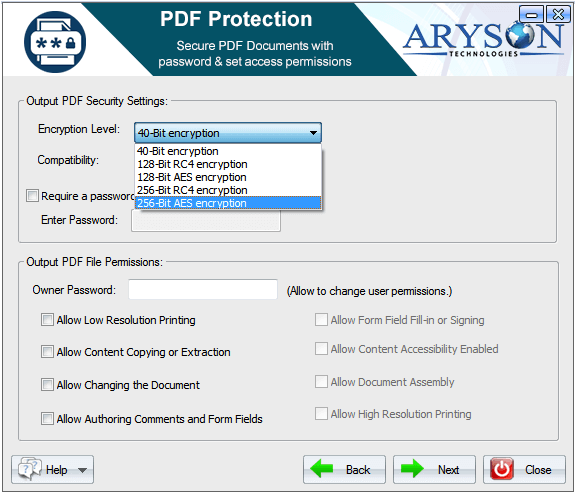Click the Enter Password label
This screenshot has height=493, width=575.
tap(79, 220)
